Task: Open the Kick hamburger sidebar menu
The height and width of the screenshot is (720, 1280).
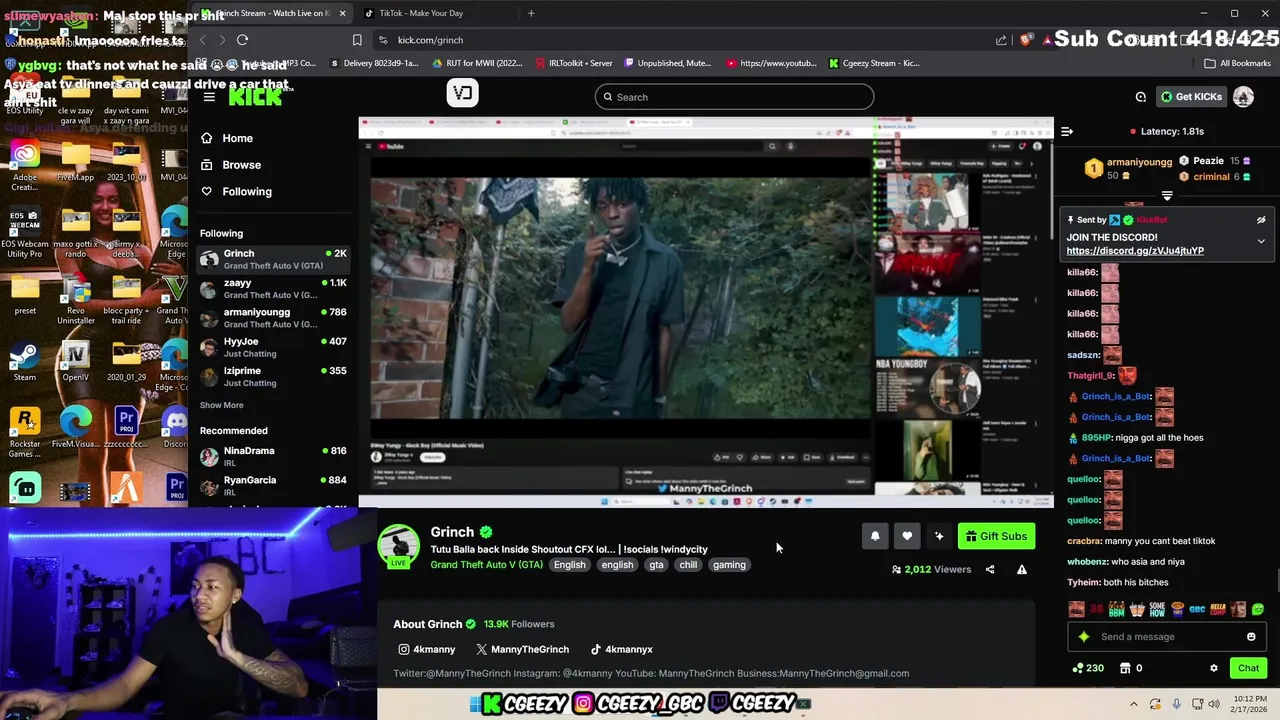Action: [x=209, y=97]
